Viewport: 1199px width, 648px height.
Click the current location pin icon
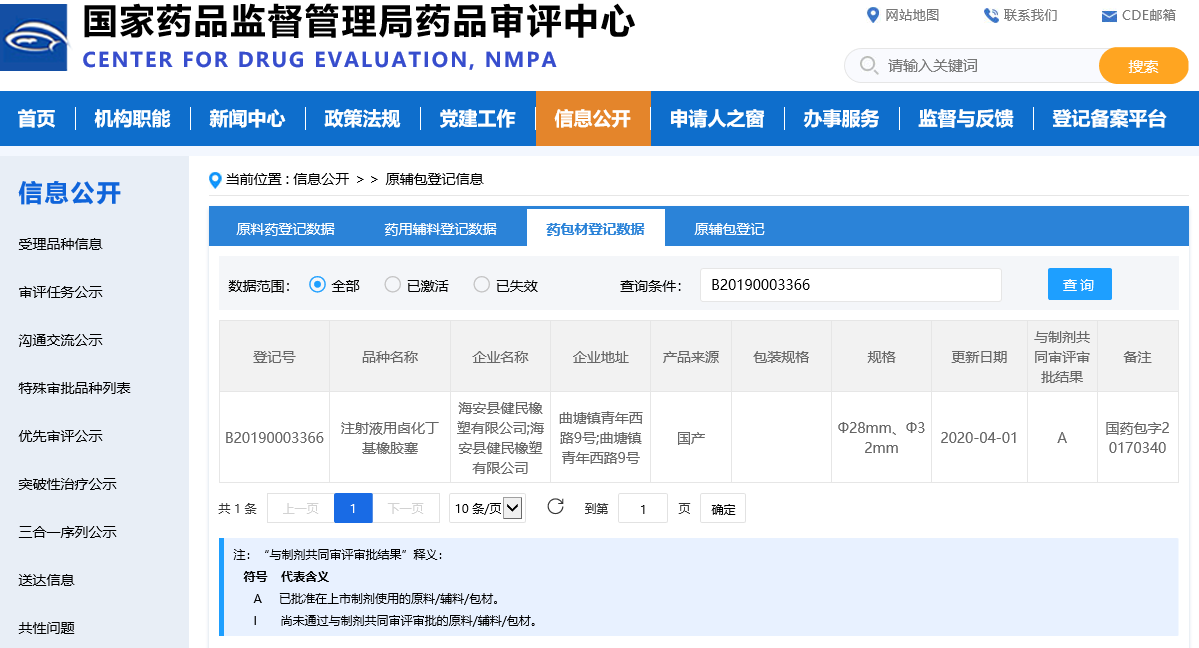[x=214, y=180]
